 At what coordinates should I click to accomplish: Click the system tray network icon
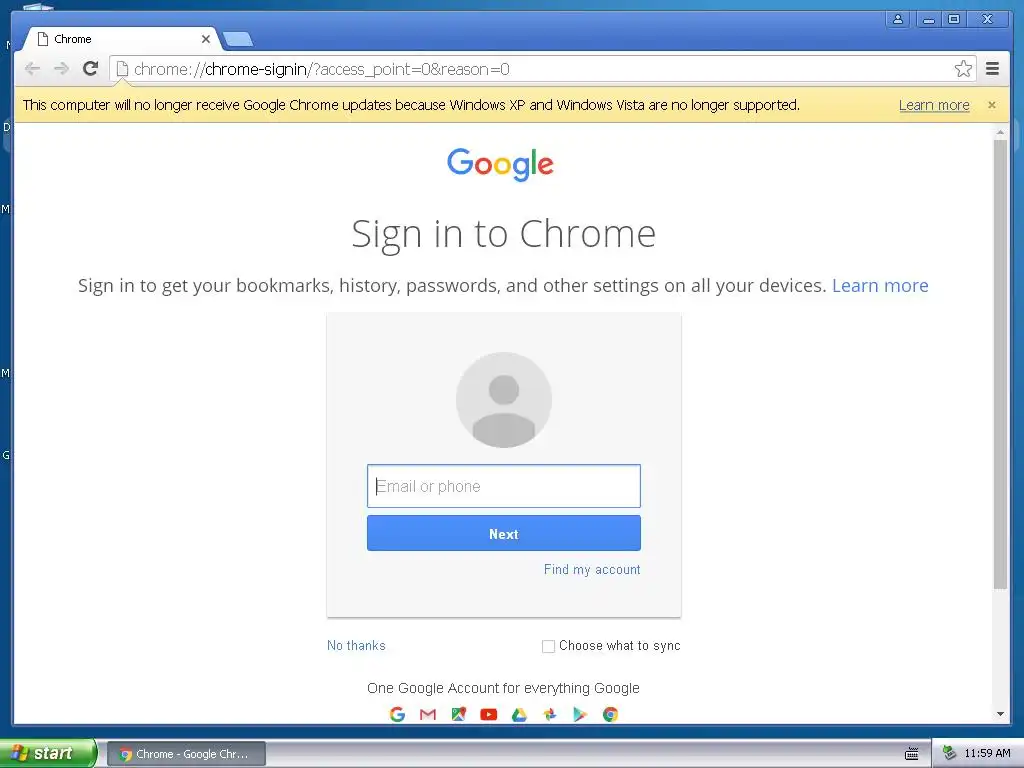click(950, 753)
